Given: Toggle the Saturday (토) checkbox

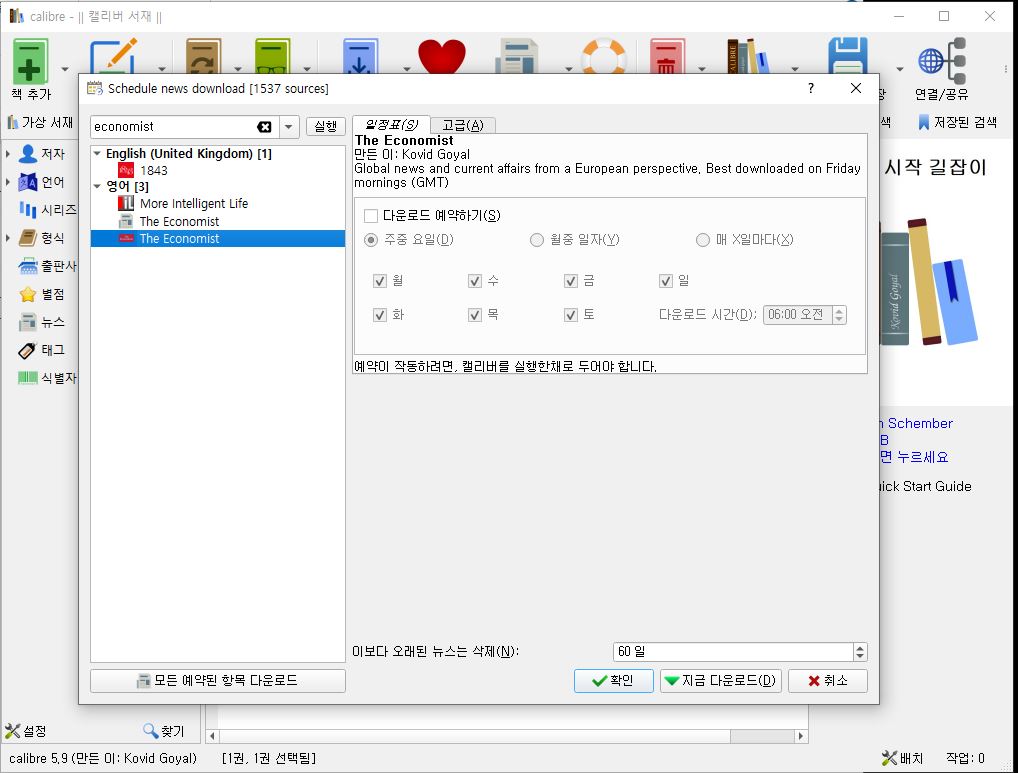Looking at the screenshot, I should point(571,315).
